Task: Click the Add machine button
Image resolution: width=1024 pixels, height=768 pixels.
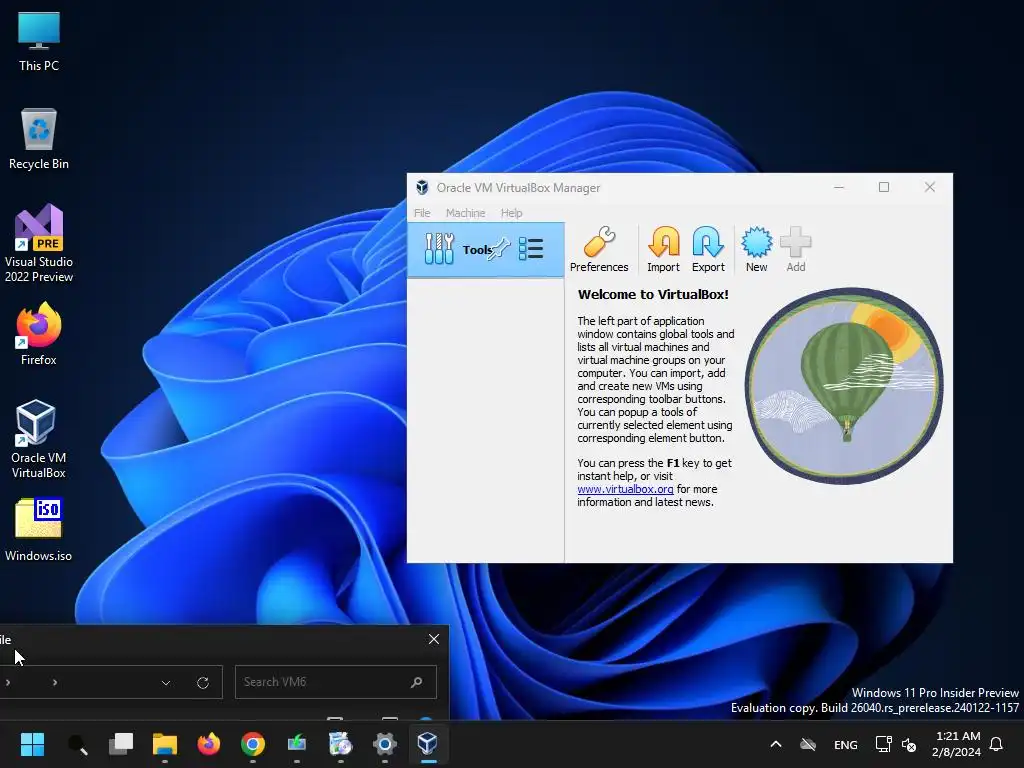Action: coord(795,249)
